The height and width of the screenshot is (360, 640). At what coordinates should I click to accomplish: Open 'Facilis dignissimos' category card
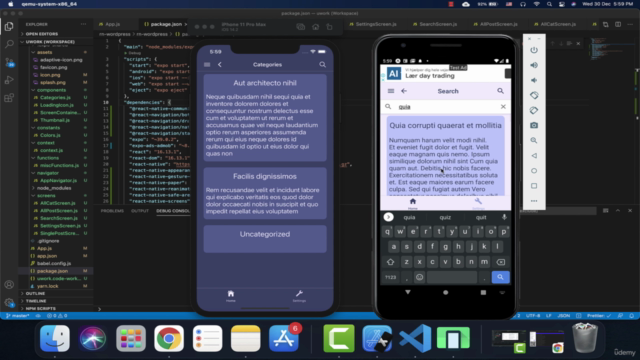[x=265, y=193]
